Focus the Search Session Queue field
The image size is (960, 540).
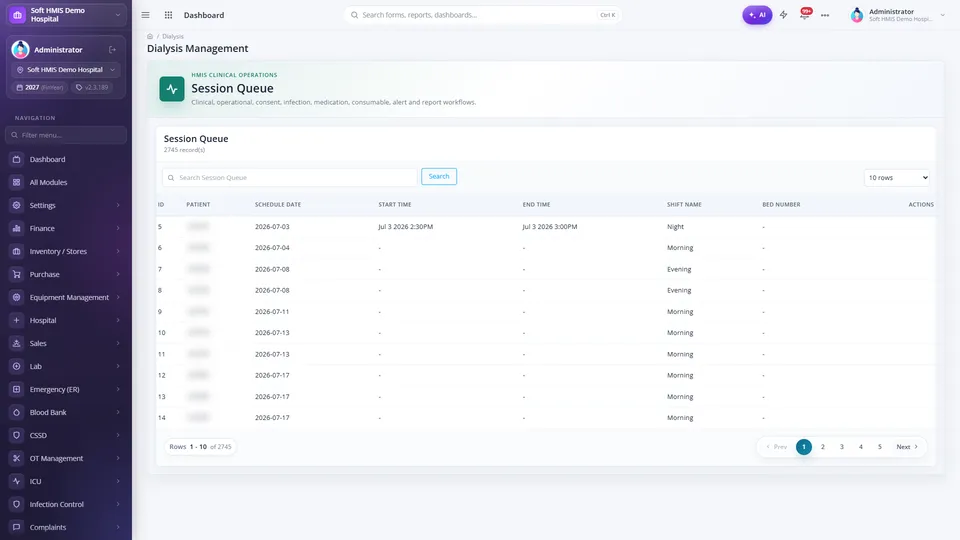[290, 178]
